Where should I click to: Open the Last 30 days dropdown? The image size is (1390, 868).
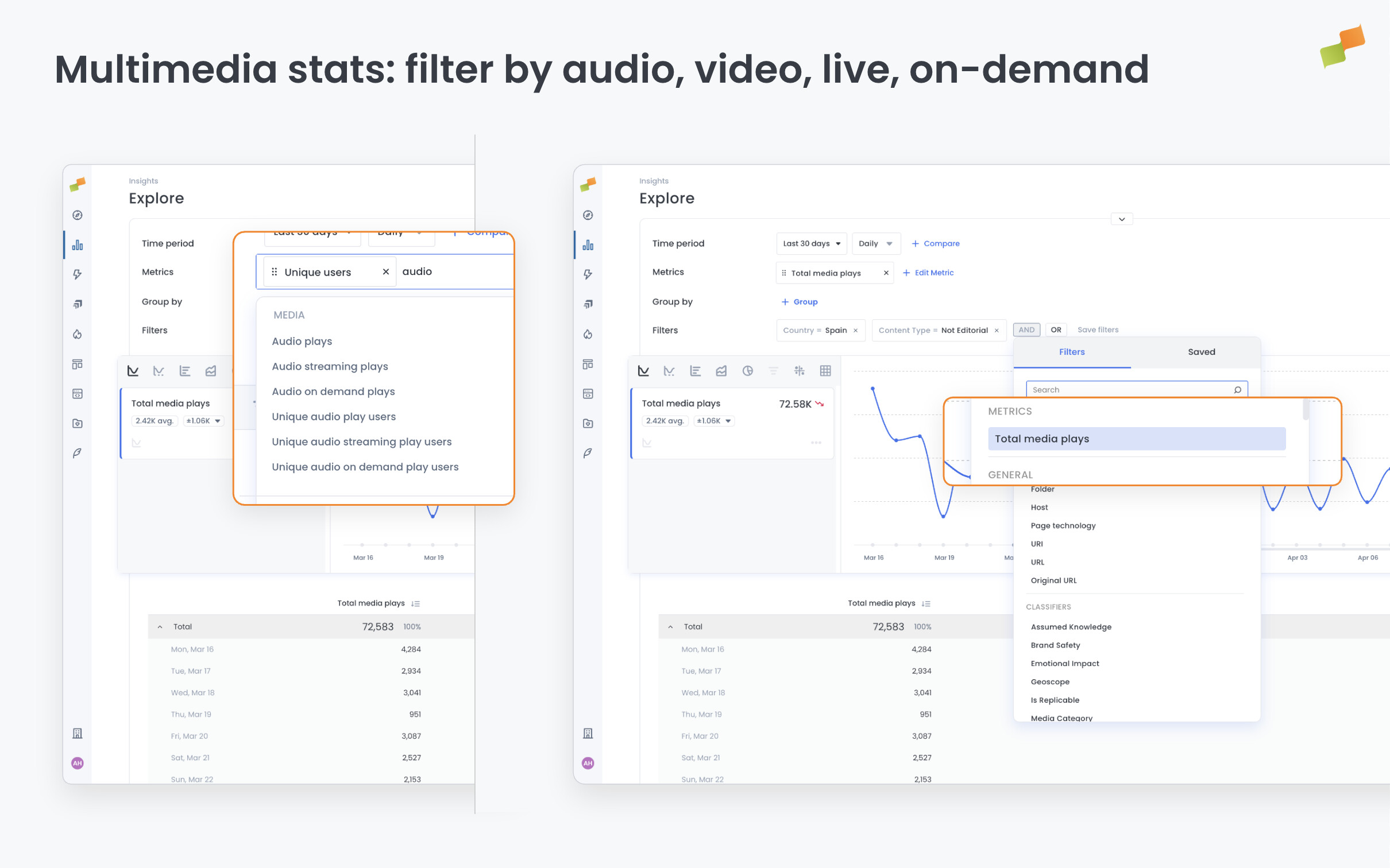(811, 243)
